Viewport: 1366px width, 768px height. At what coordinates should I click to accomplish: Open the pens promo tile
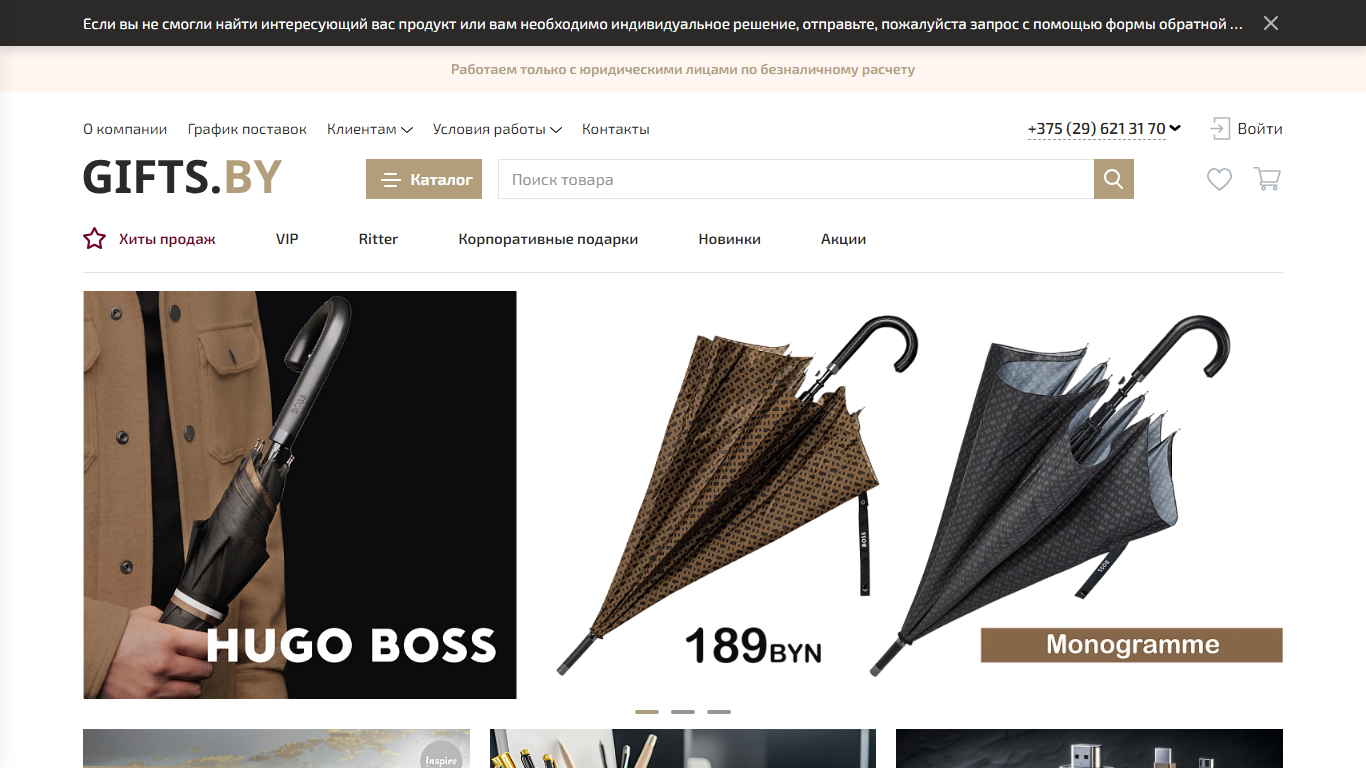[683, 749]
